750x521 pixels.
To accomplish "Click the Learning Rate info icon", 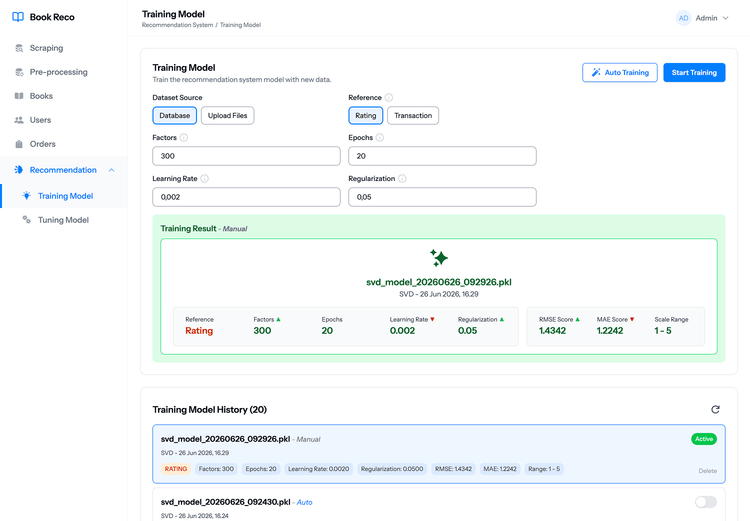I will [x=204, y=178].
